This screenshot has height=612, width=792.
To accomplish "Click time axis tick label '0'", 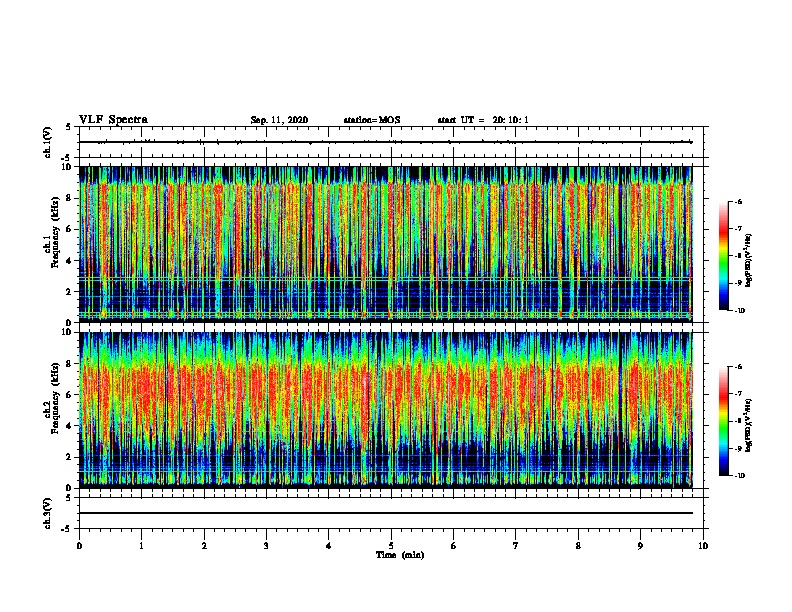I will [79, 546].
